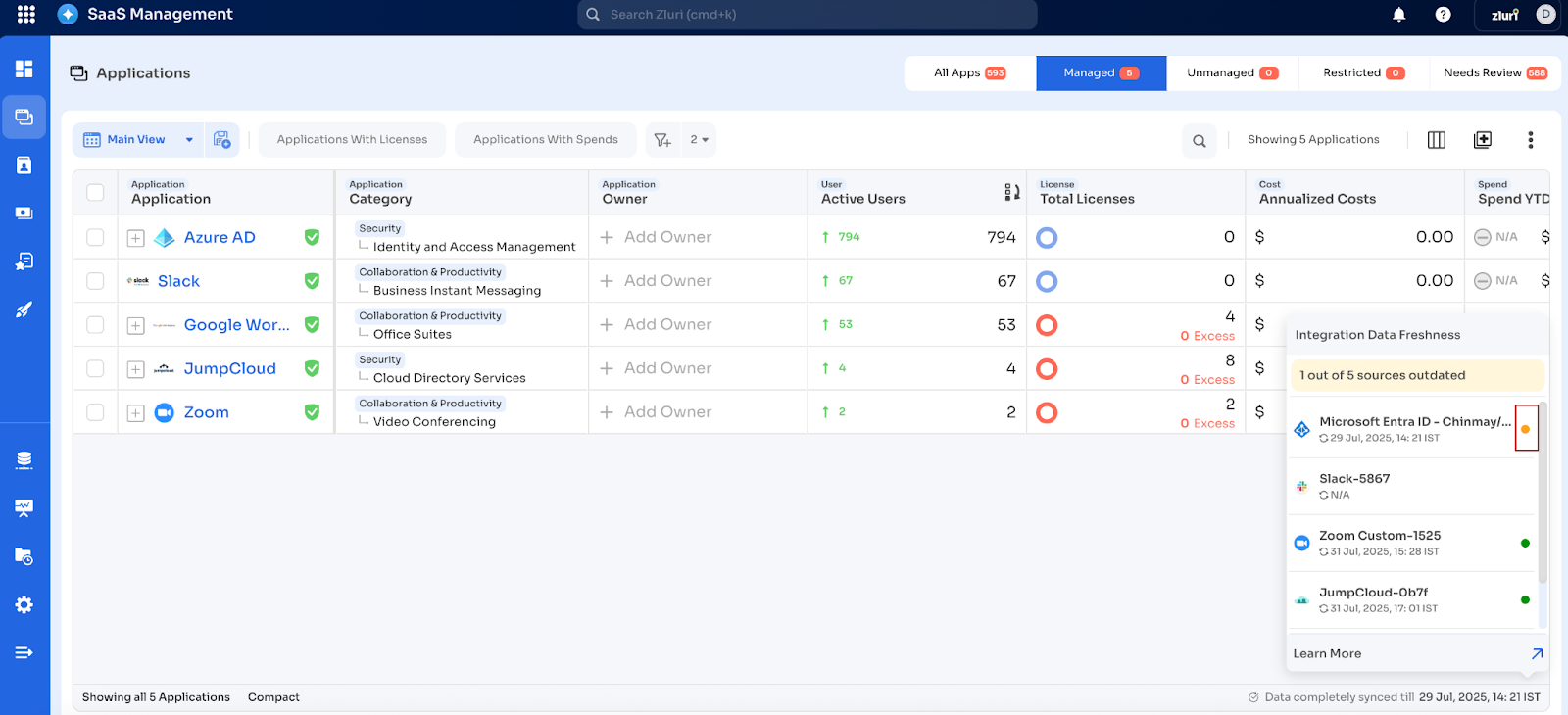Open the database stack sidebar icon
Image resolution: width=1568 pixels, height=715 pixels.
pyautogui.click(x=24, y=460)
